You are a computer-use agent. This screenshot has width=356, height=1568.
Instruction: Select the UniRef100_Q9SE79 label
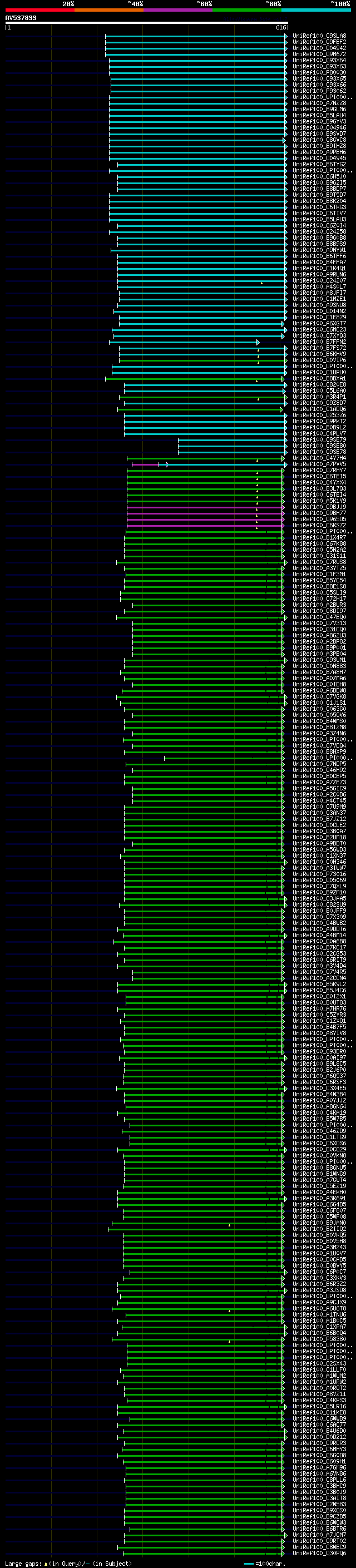click(x=319, y=439)
